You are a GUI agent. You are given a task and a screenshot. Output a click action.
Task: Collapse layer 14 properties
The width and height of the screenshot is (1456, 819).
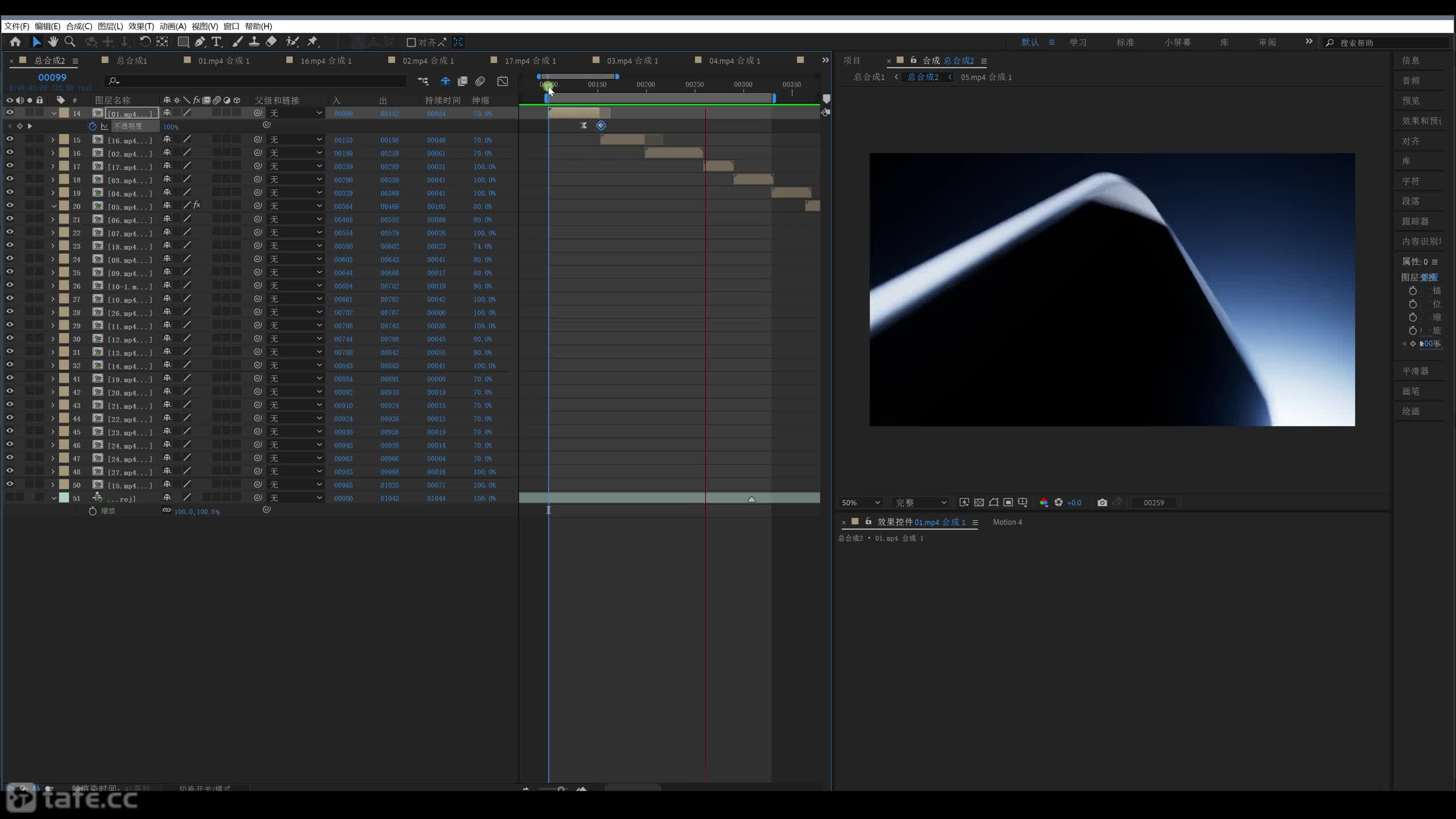[54, 113]
